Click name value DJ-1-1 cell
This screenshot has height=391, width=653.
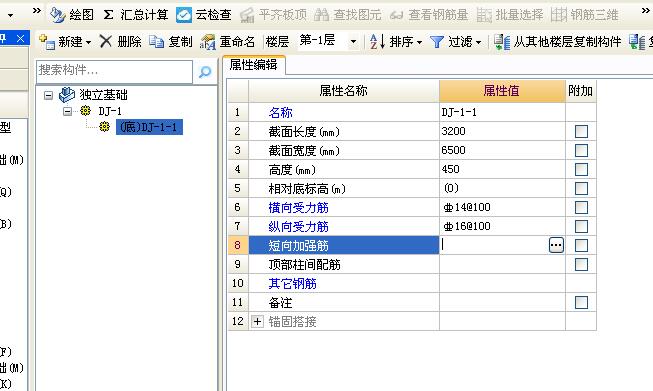click(x=502, y=112)
